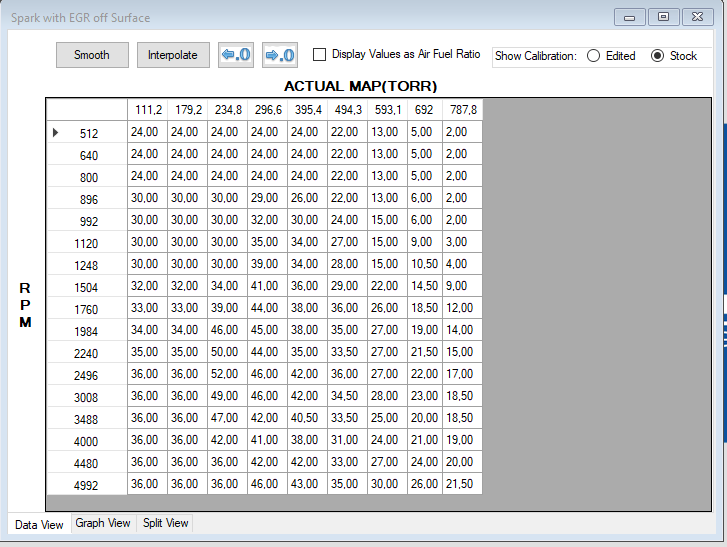The width and height of the screenshot is (727, 547).
Task: Switch to the Graph View tab
Action: click(x=103, y=523)
